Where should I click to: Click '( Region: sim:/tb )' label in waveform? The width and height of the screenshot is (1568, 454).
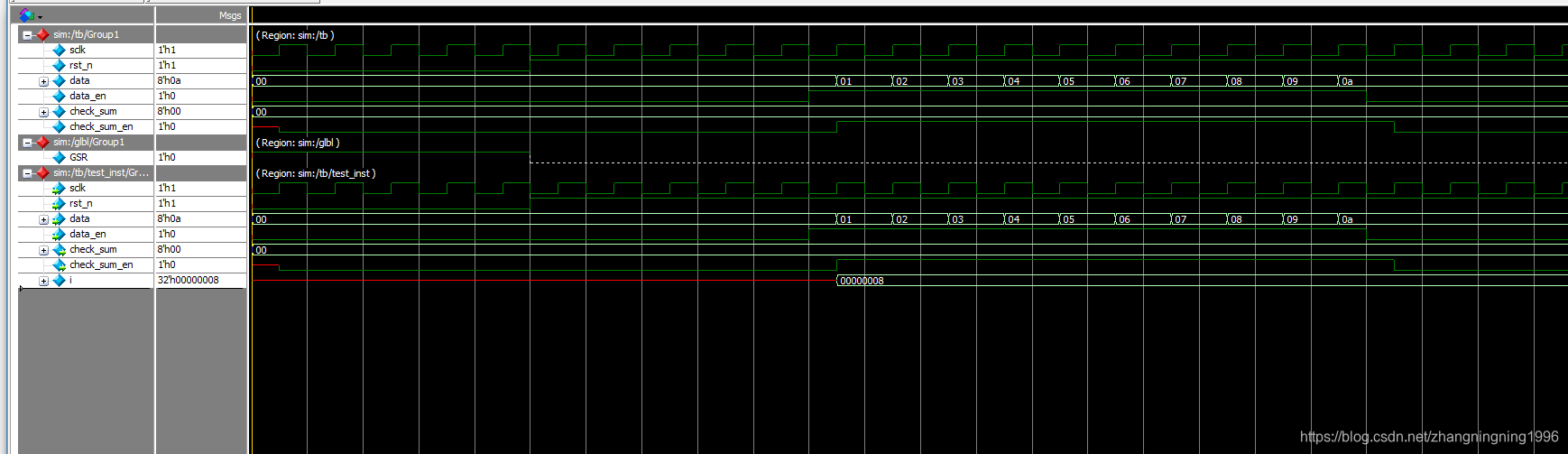point(295,35)
